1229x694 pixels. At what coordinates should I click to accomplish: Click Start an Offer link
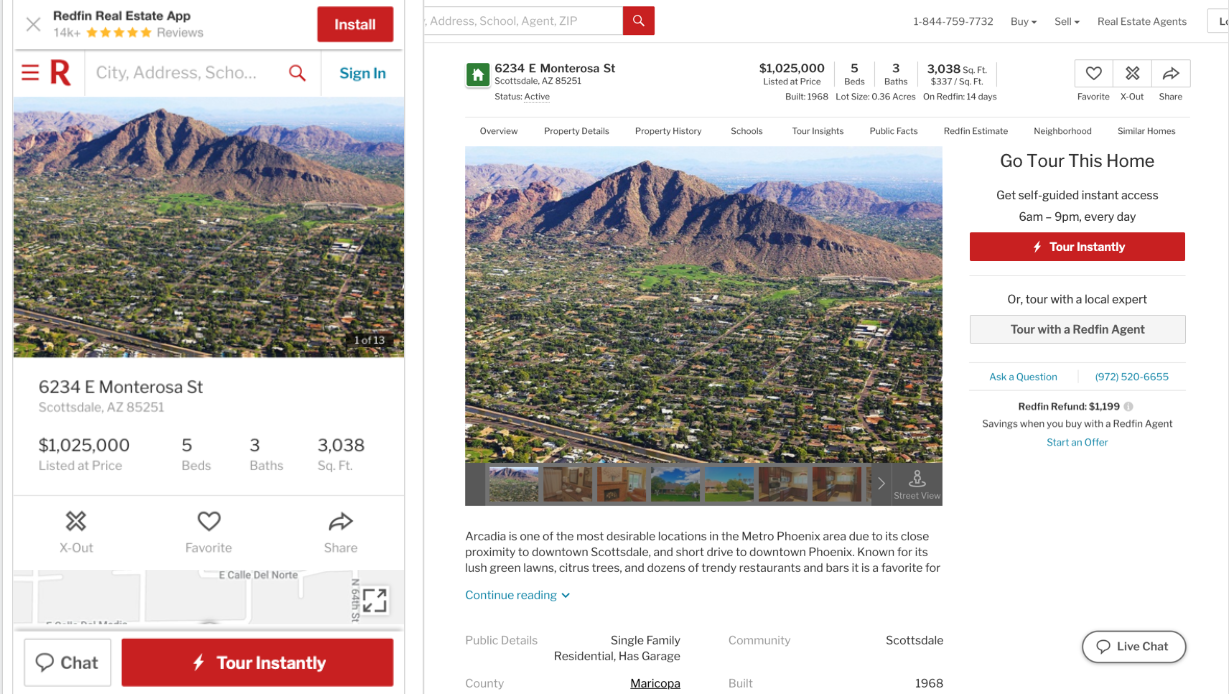click(x=1077, y=442)
